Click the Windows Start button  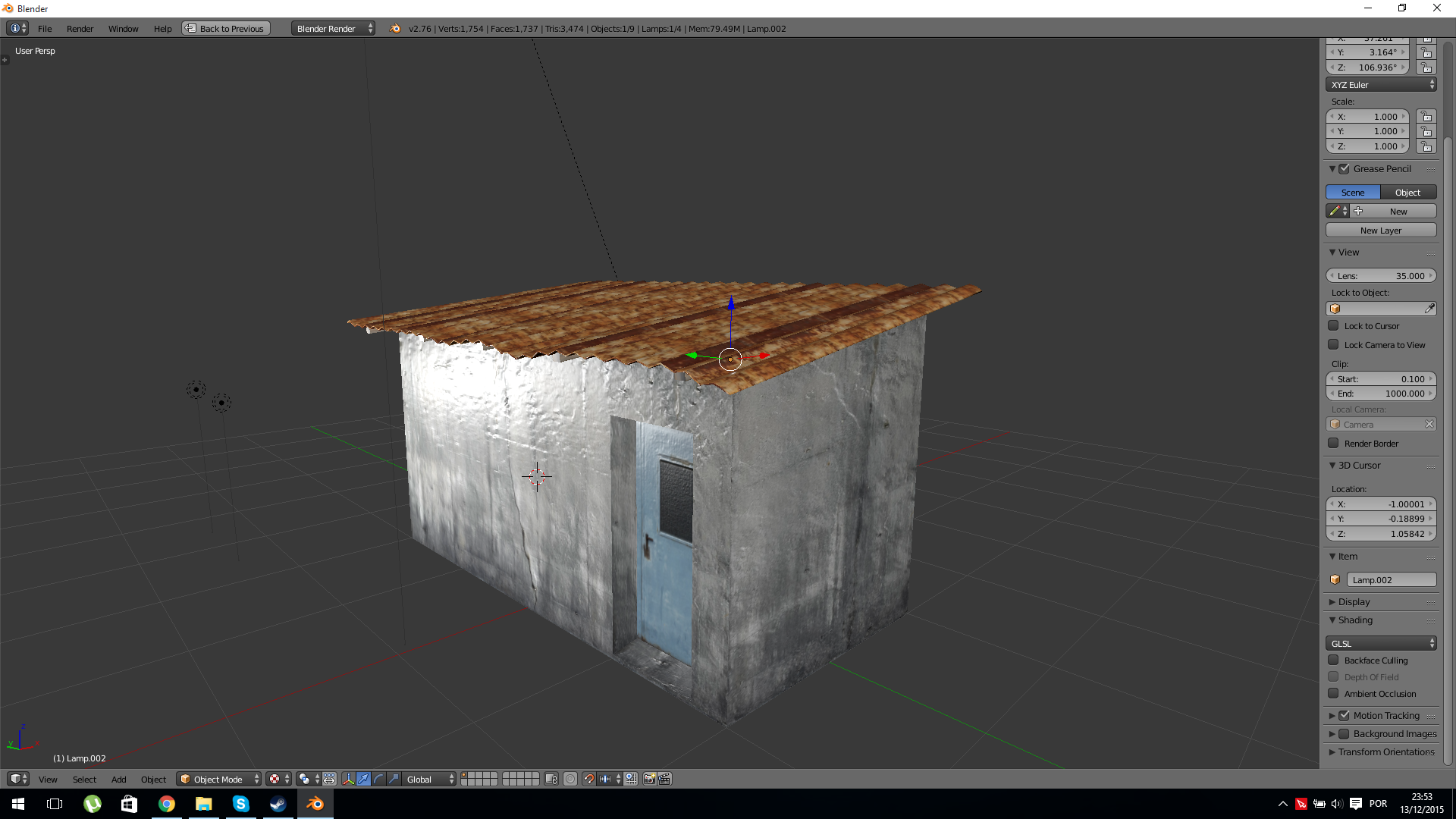pos(18,804)
